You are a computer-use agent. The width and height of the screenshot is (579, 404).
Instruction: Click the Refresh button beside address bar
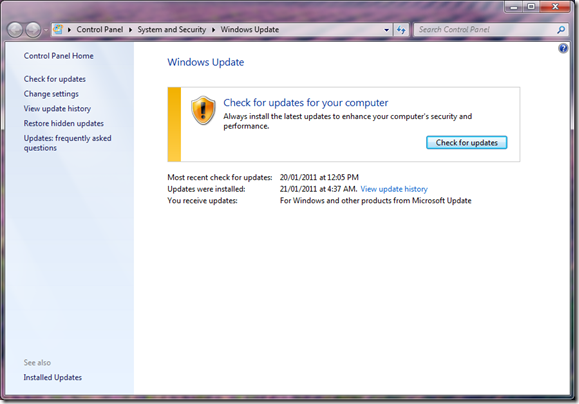click(x=401, y=30)
